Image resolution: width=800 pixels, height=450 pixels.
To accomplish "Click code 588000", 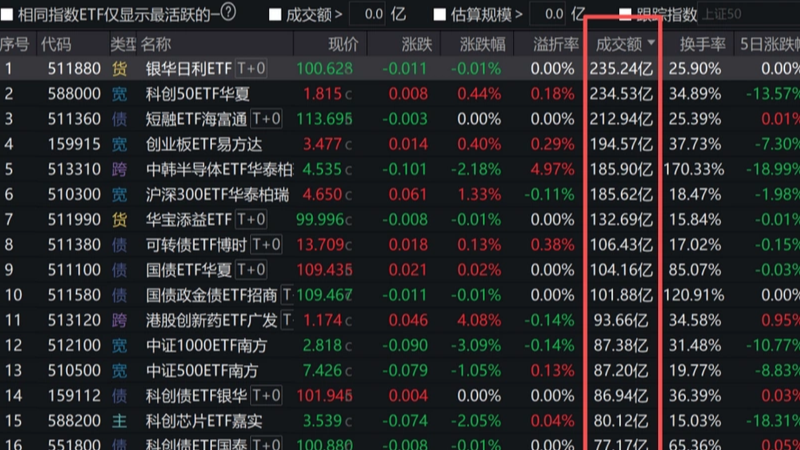I will point(74,94).
